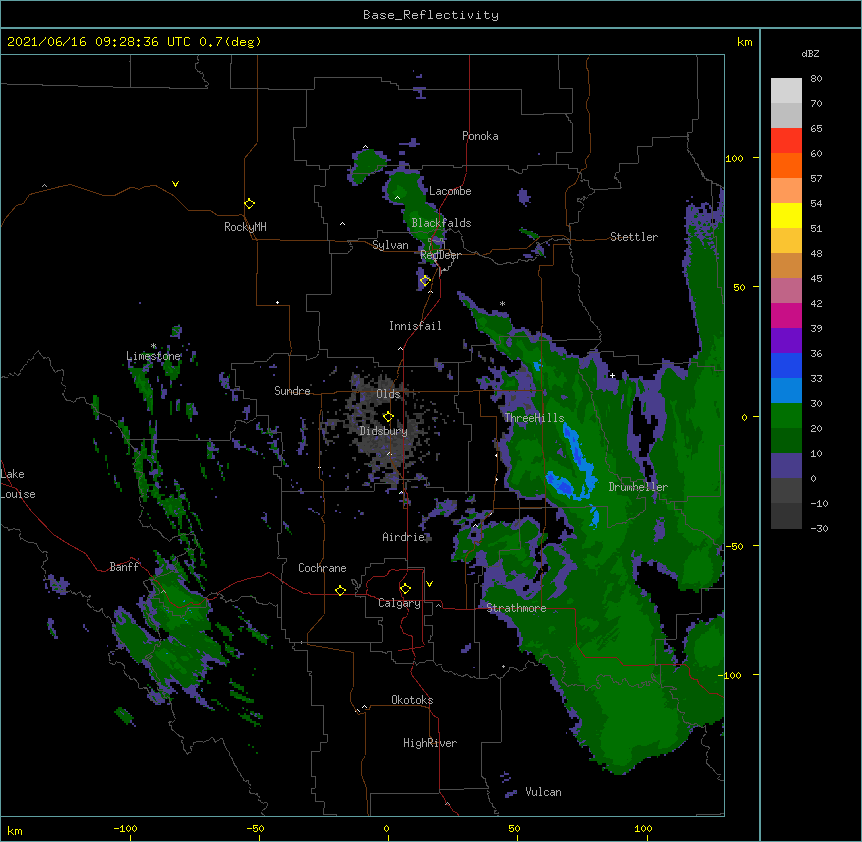Select the Olds label
The height and width of the screenshot is (842, 862).
click(x=388, y=394)
